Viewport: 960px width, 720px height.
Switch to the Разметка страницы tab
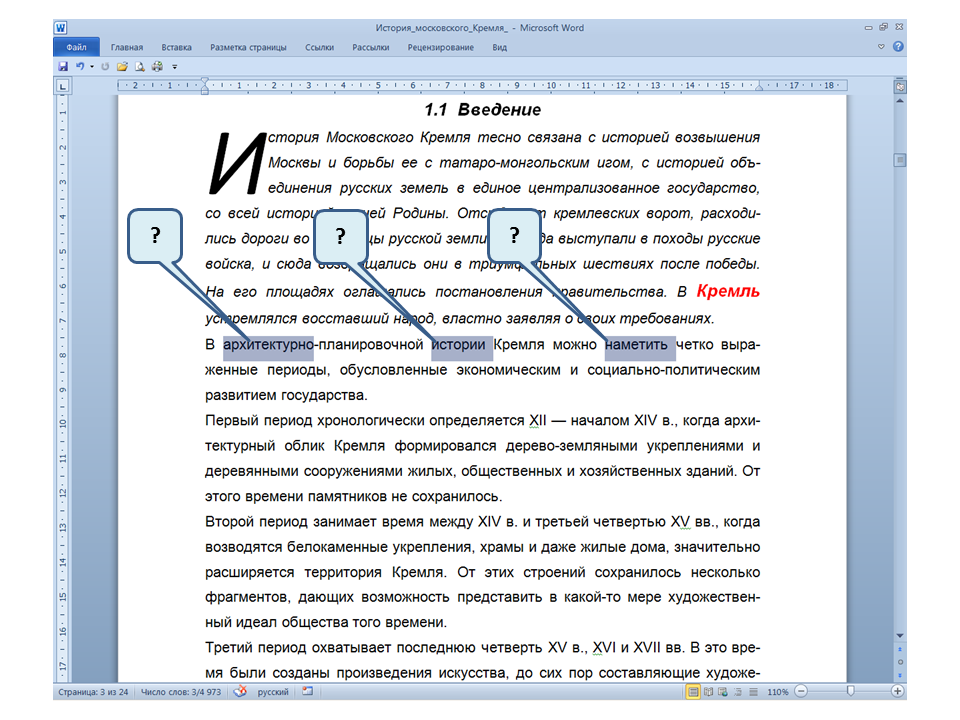248,47
